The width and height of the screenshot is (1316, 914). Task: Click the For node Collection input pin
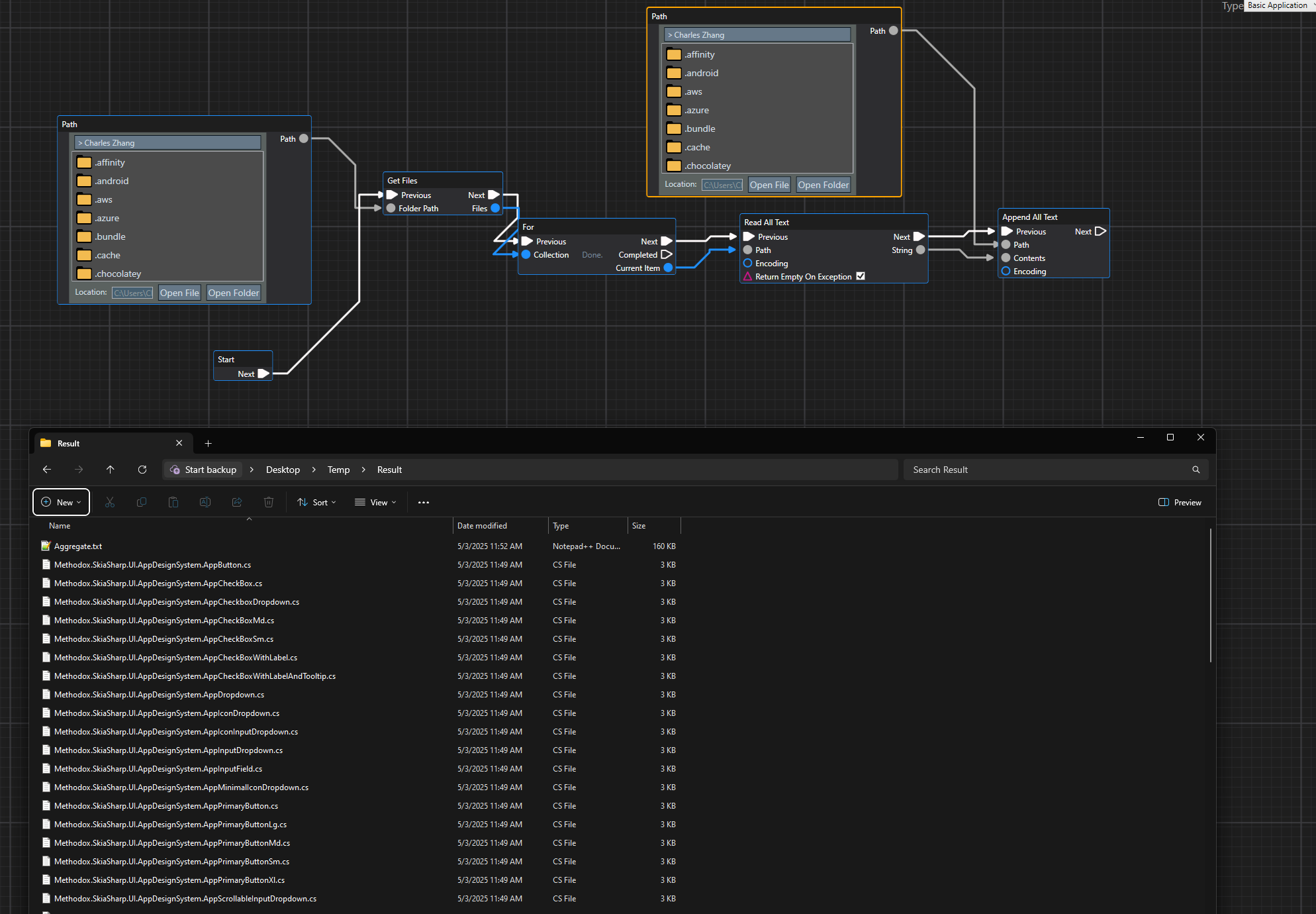(526, 254)
